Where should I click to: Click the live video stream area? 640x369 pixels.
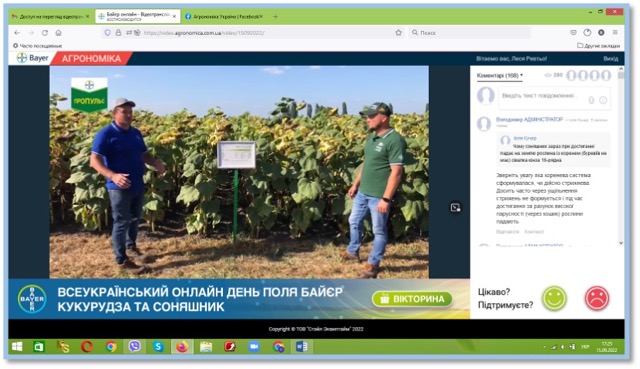239,172
